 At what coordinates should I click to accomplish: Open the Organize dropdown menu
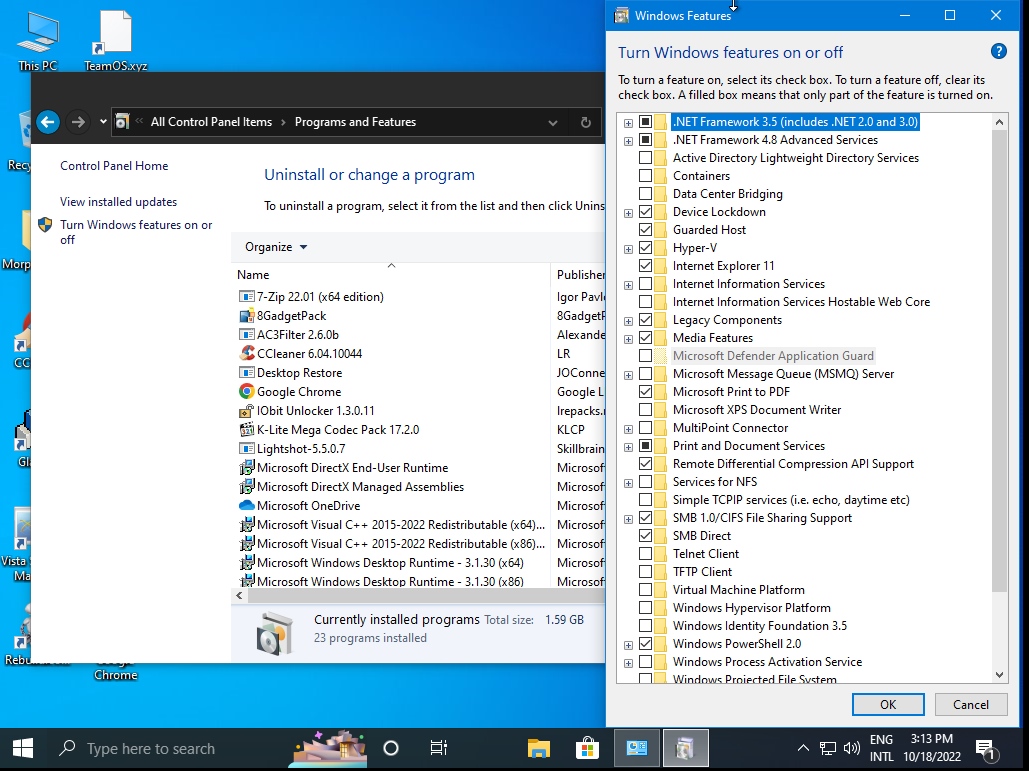pos(276,247)
